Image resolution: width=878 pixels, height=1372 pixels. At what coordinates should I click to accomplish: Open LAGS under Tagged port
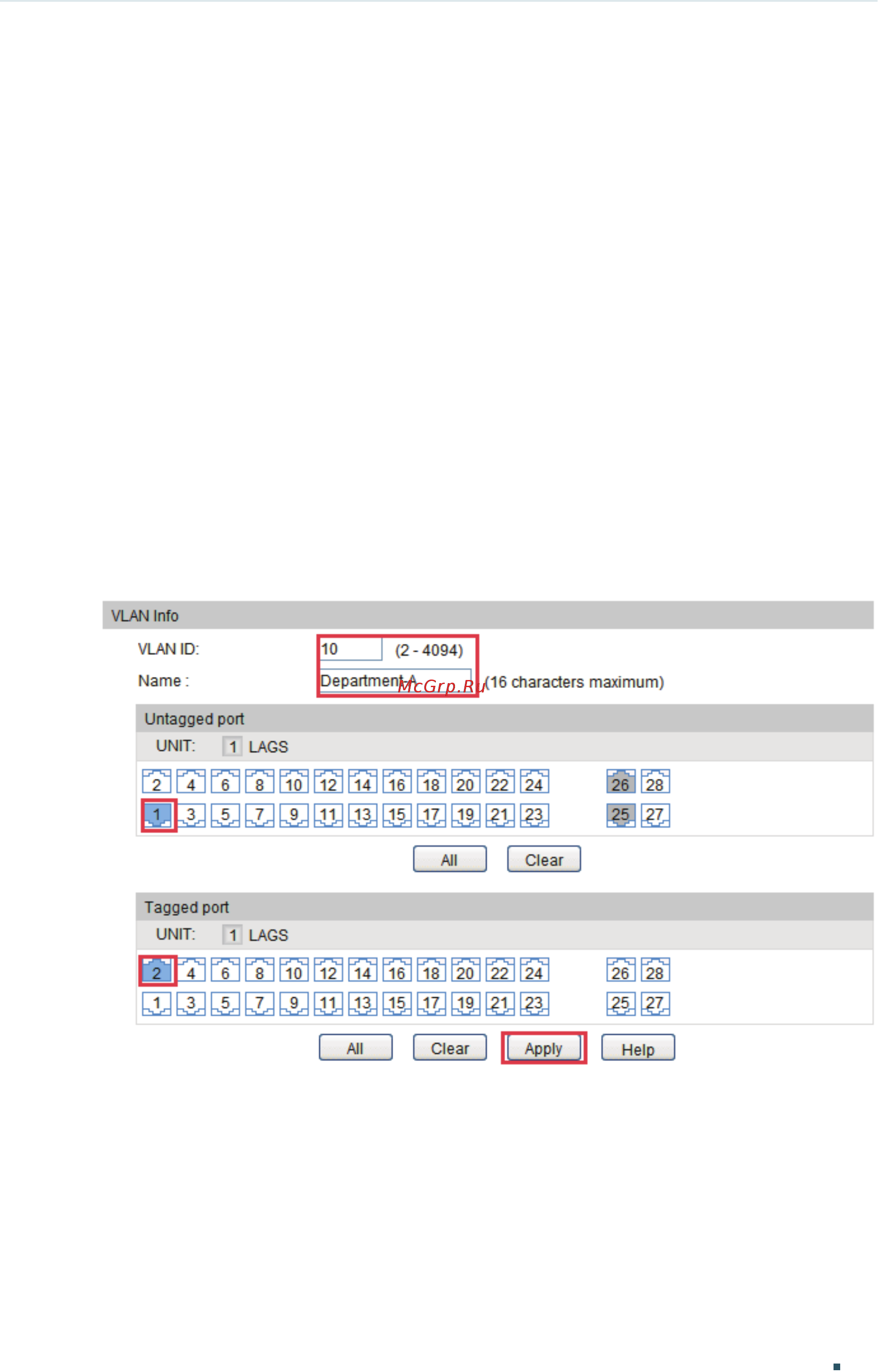[269, 935]
